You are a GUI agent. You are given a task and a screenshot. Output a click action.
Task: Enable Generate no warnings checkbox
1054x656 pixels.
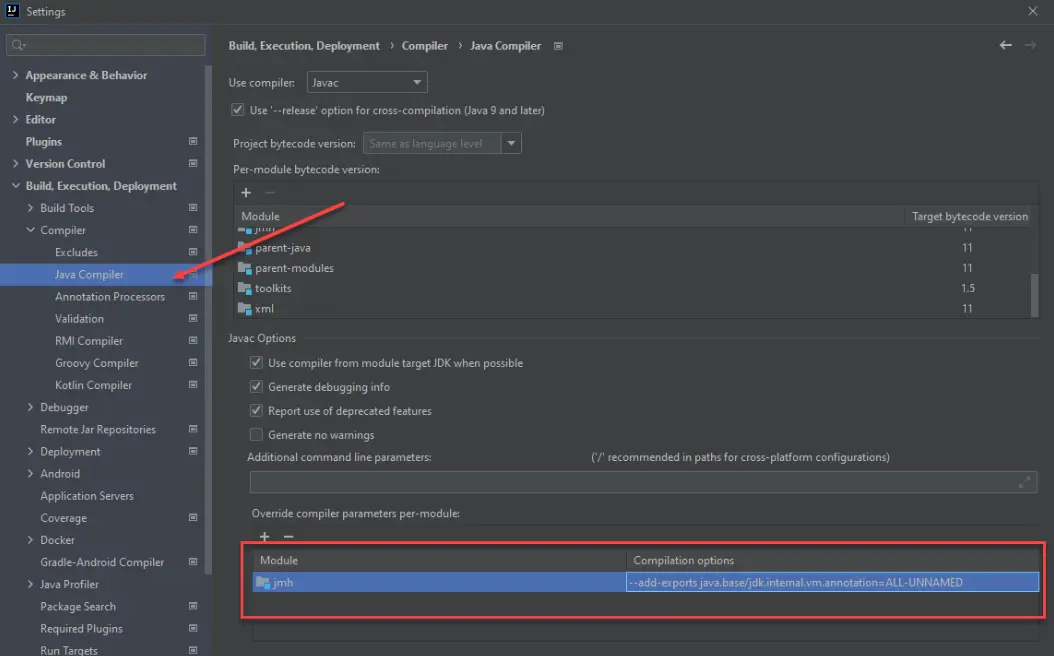click(256, 435)
